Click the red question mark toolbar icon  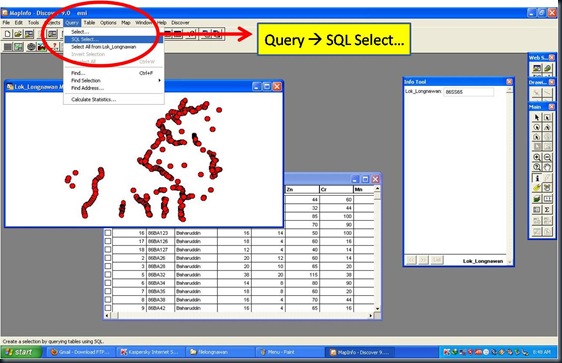tap(54, 47)
